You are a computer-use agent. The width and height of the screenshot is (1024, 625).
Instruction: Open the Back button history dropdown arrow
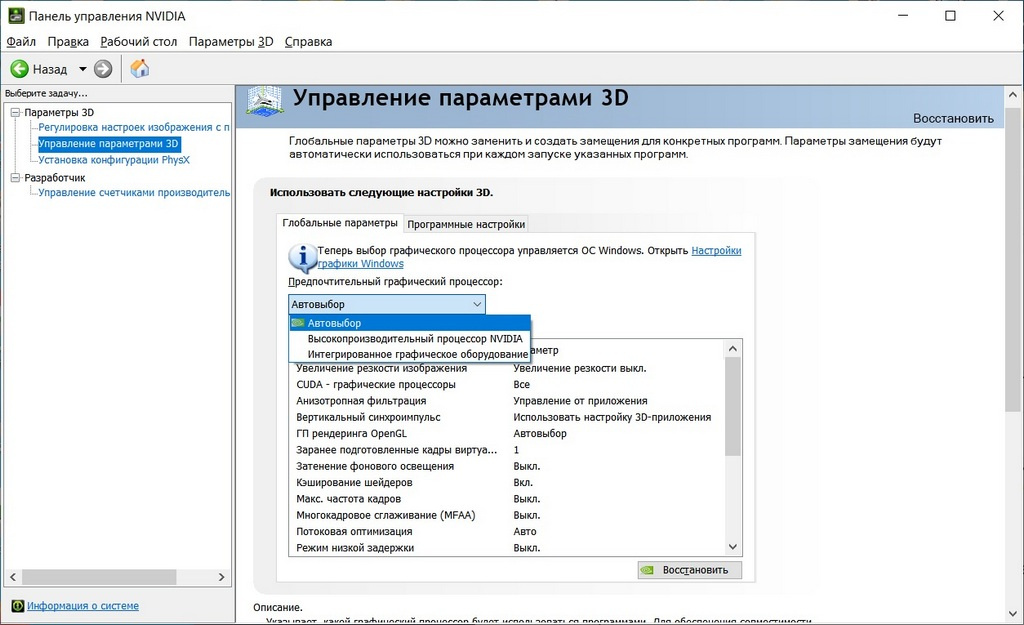coord(83,69)
